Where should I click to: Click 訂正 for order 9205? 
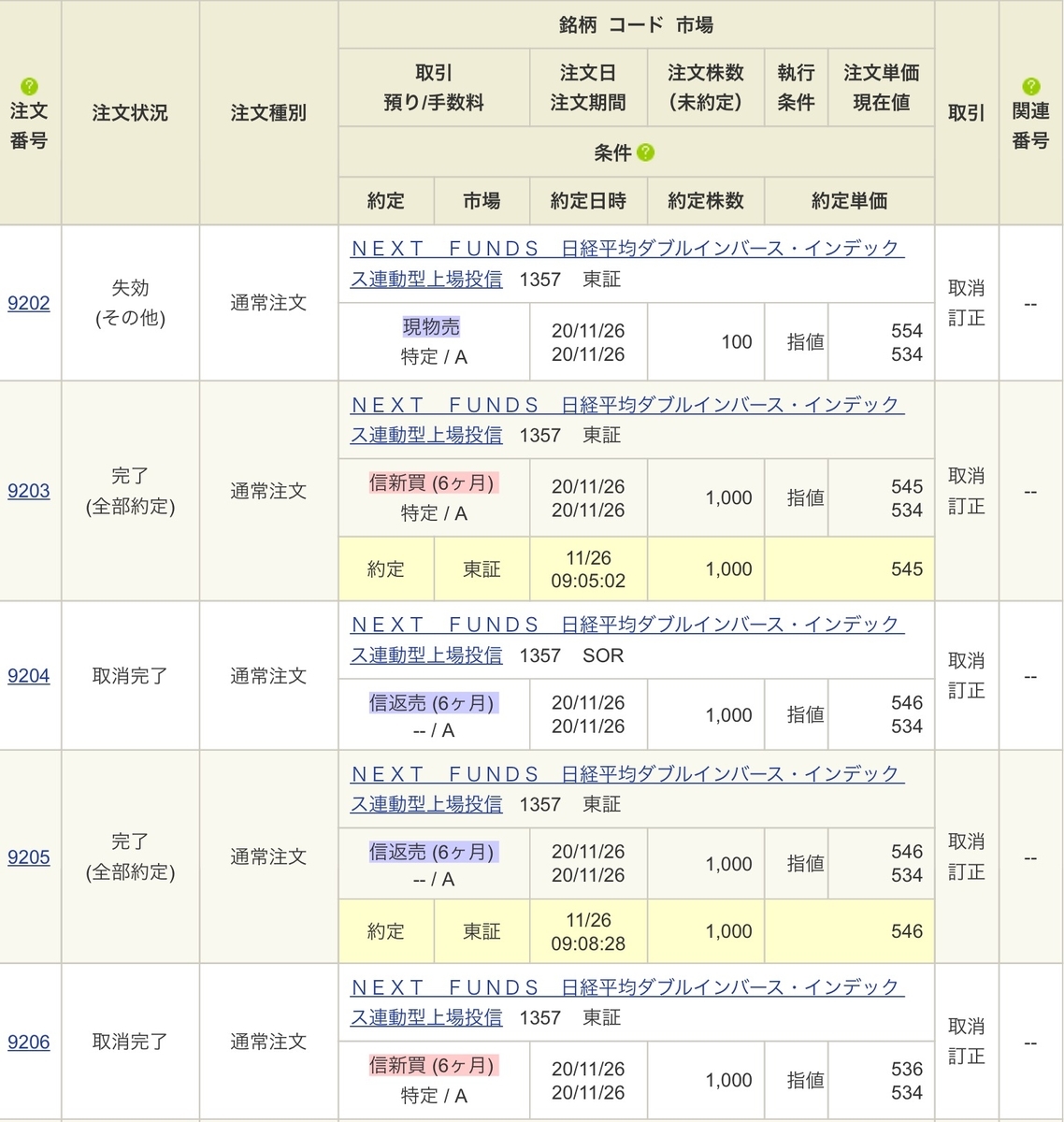[x=967, y=871]
